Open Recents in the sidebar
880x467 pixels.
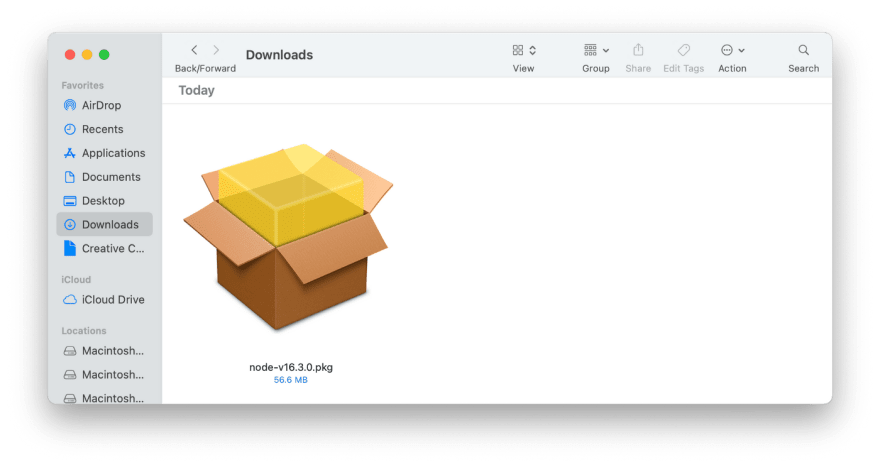tap(104, 129)
